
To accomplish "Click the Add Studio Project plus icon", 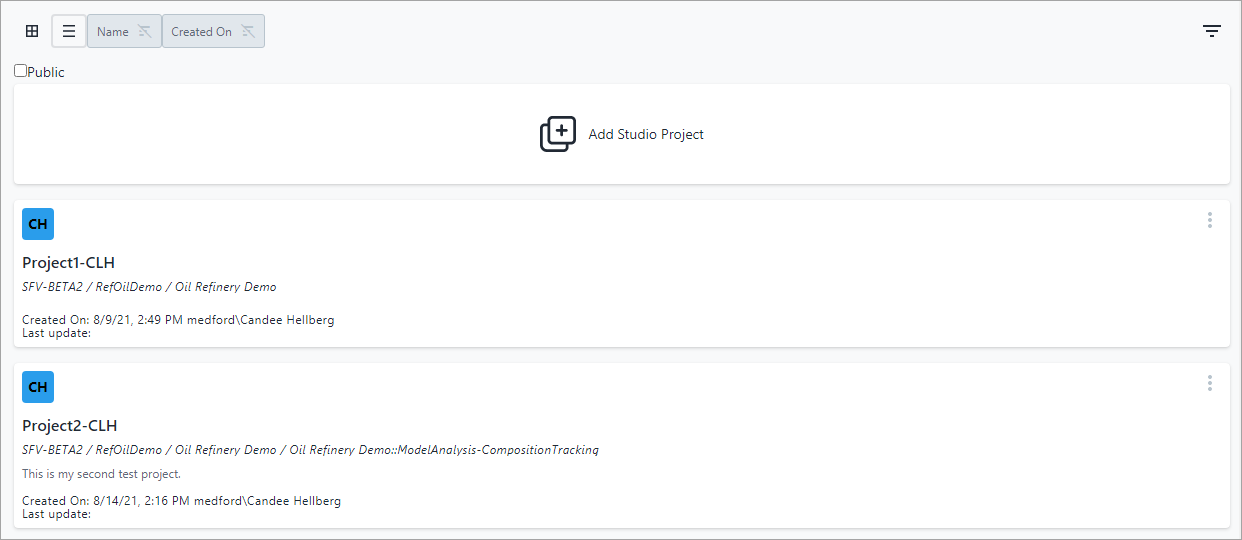I will point(558,134).
